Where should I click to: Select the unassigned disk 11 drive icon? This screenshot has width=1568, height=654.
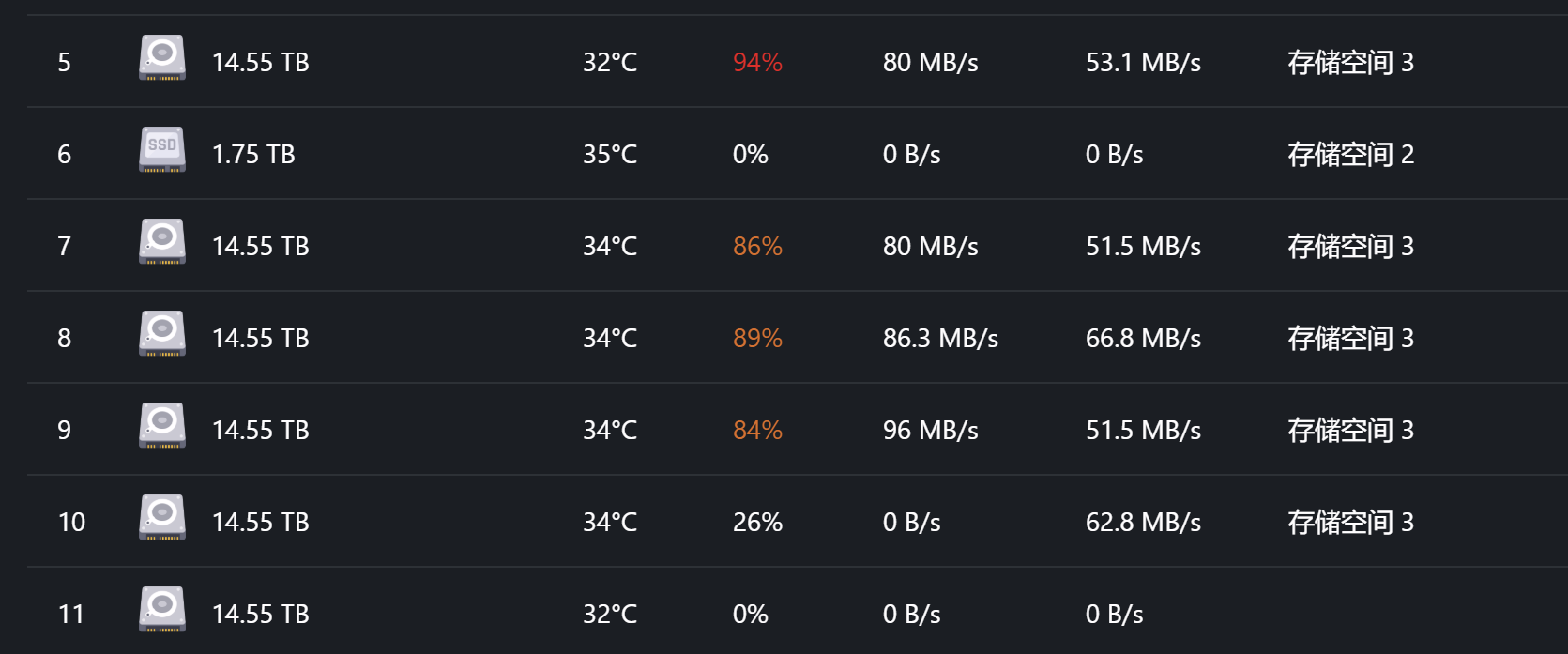coord(162,610)
